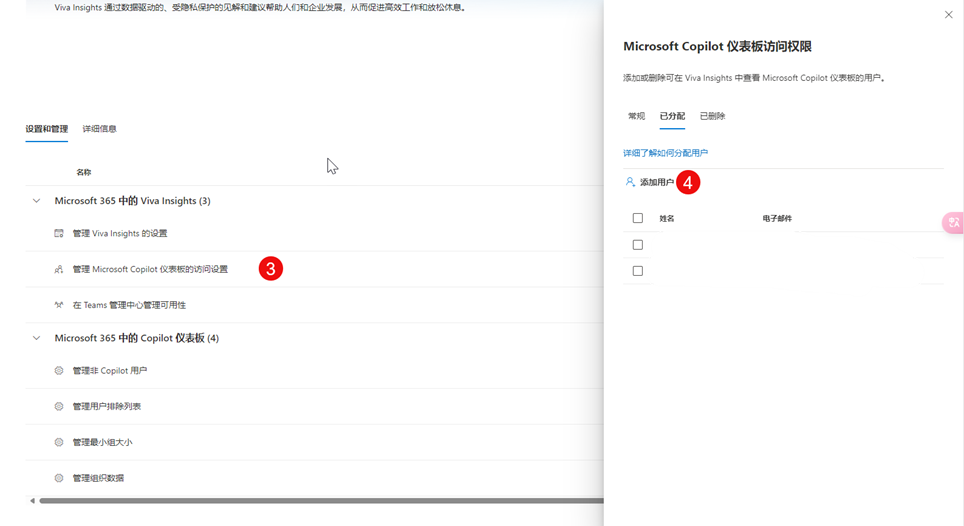The image size is (964, 526).
Task: Click the person icon of 添加用户
Action: coord(630,182)
